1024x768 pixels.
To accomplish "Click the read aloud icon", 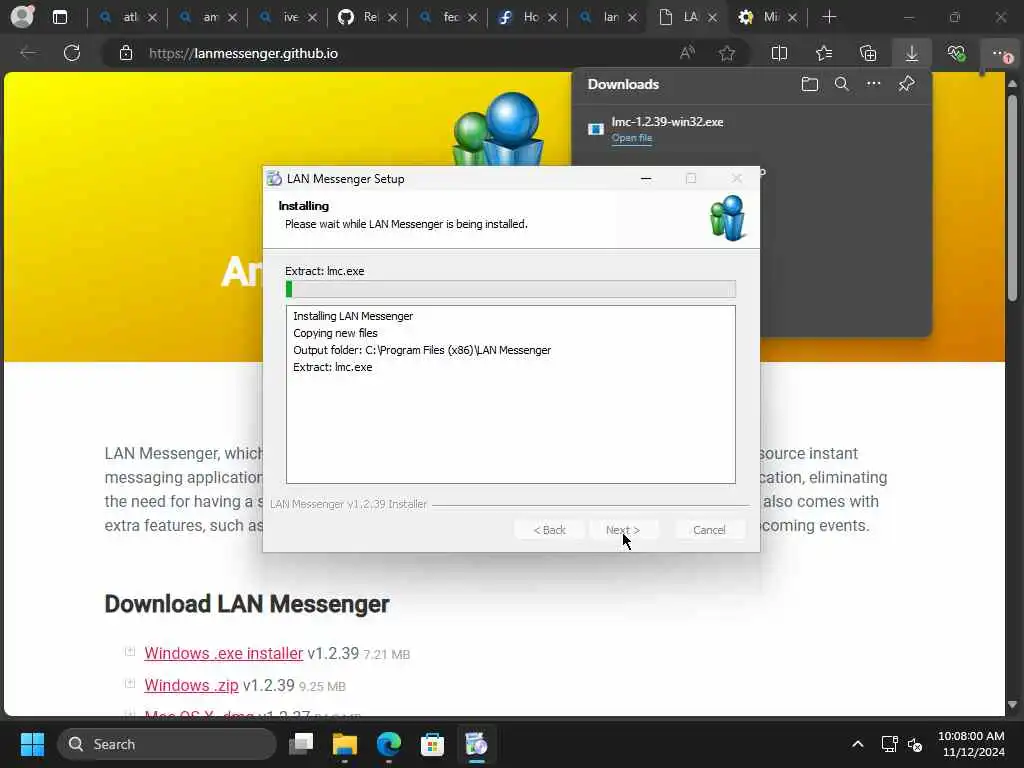I will (x=687, y=53).
